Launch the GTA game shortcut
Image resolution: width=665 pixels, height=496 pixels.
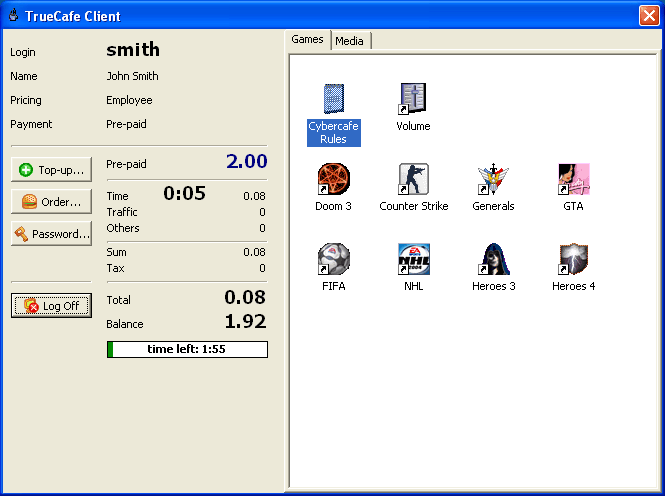[x=573, y=180]
